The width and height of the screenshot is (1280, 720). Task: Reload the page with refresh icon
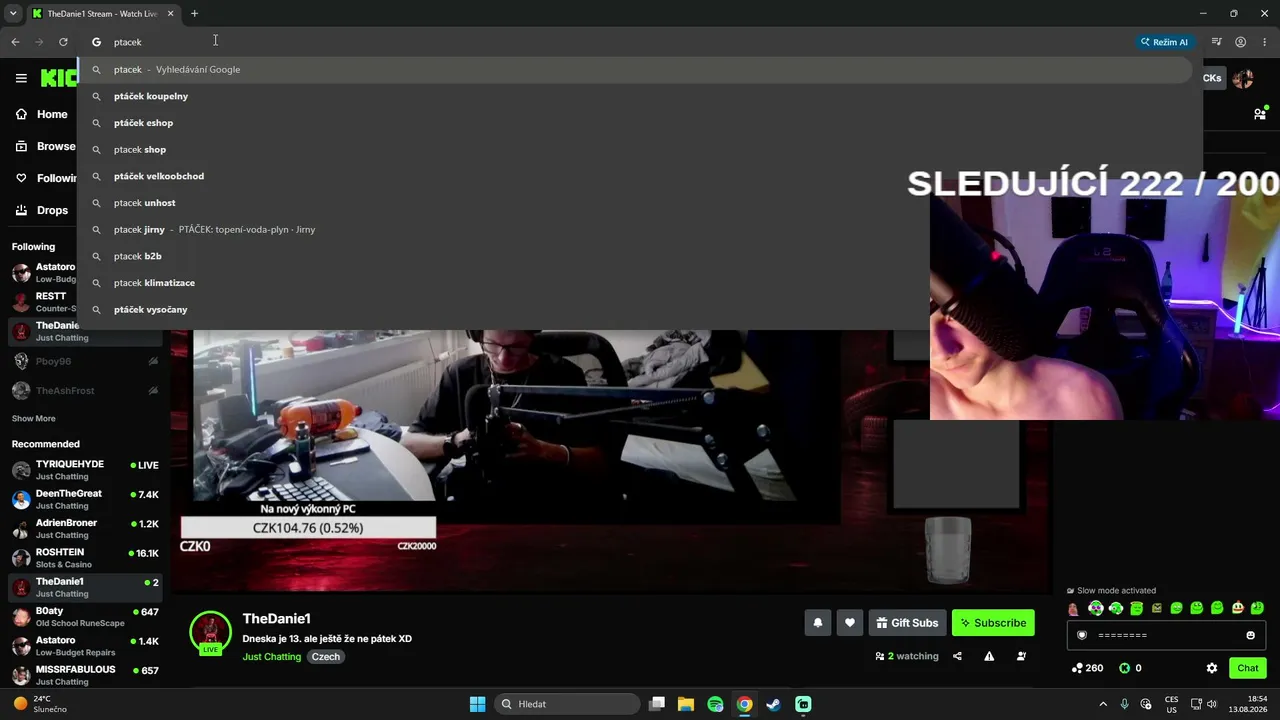pyautogui.click(x=63, y=42)
